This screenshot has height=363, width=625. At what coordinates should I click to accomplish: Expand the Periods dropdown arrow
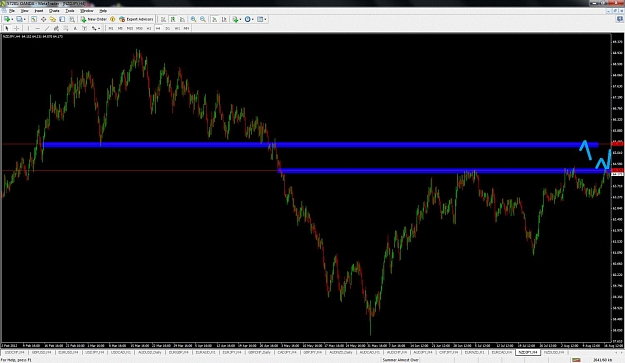[x=253, y=19]
